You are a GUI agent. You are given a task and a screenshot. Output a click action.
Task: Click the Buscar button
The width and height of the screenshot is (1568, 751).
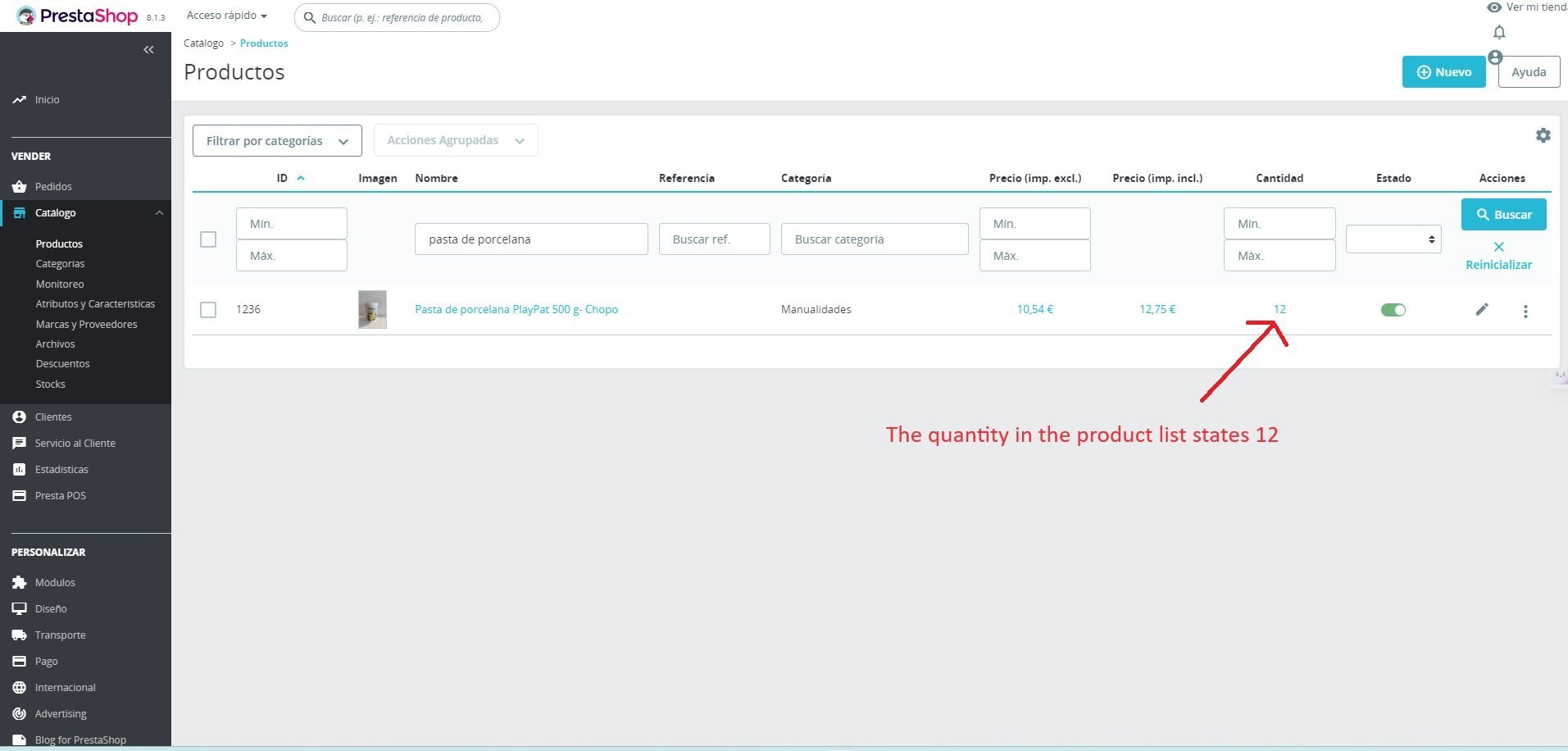tap(1503, 214)
